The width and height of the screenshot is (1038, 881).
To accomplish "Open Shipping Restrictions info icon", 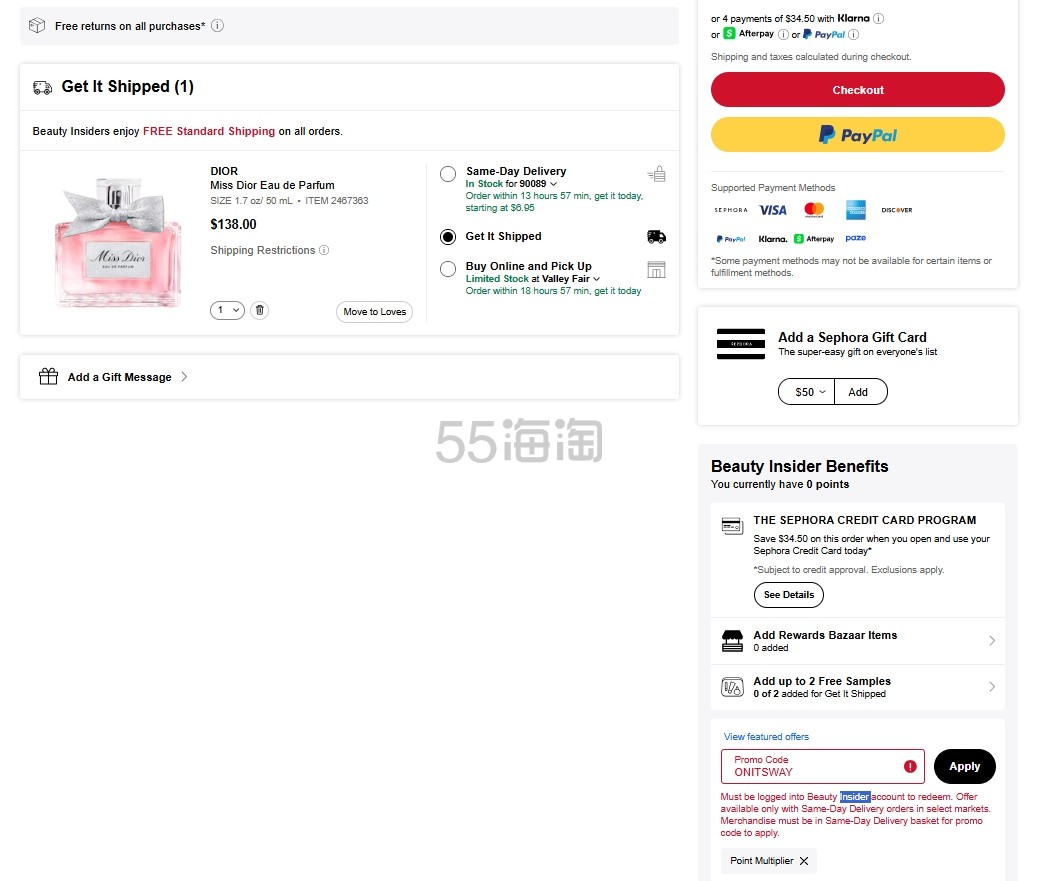I will [324, 250].
